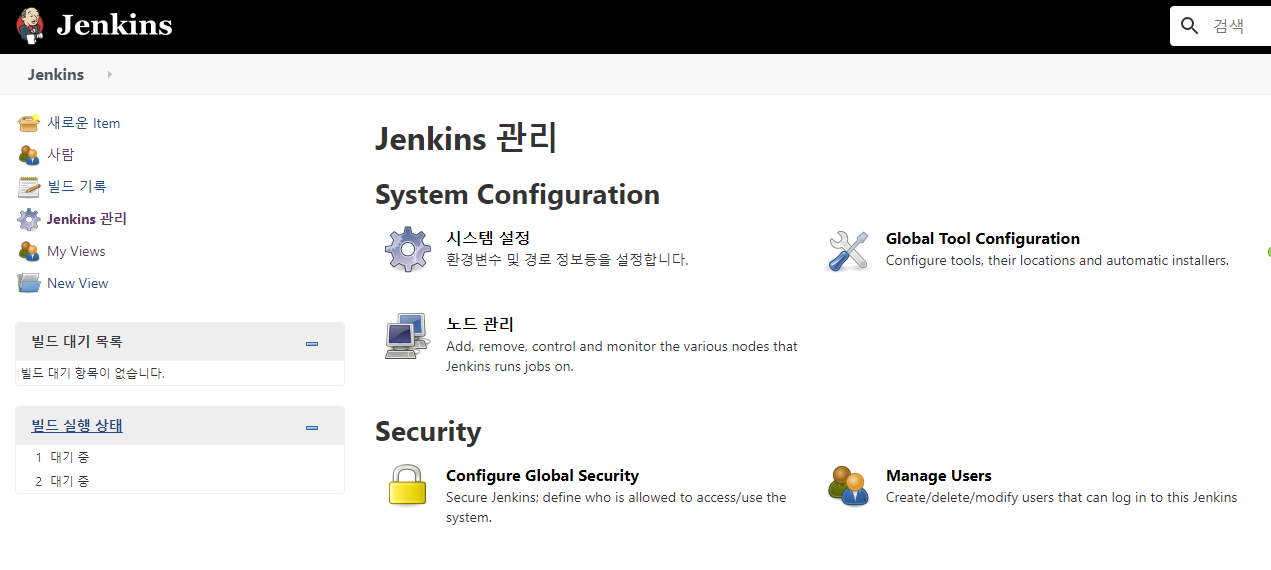Click 'Add, remove, control and monitor' description
The height and width of the screenshot is (570, 1271).
pyautogui.click(x=622, y=356)
